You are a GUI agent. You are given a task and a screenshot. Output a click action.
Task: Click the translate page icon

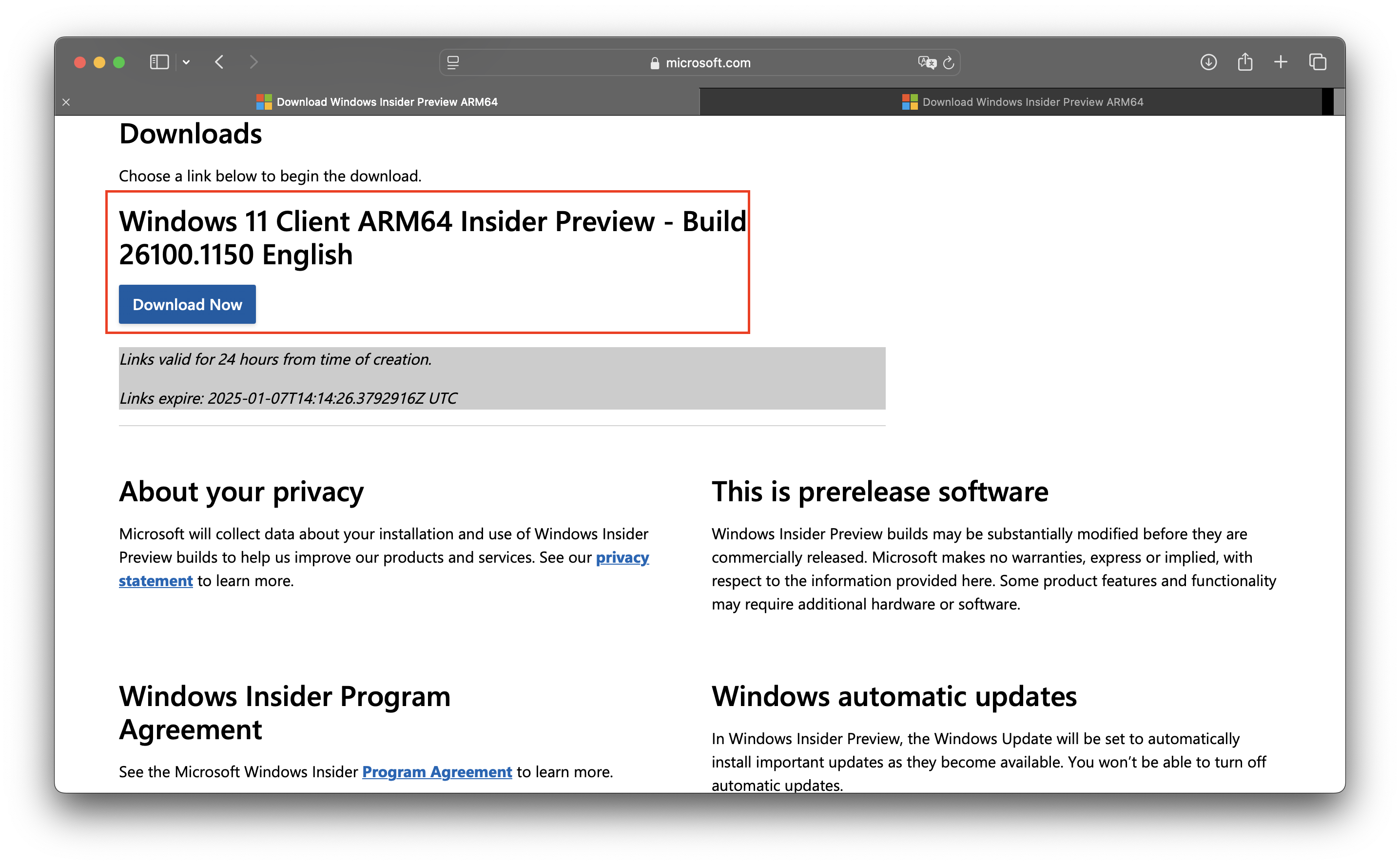point(927,62)
